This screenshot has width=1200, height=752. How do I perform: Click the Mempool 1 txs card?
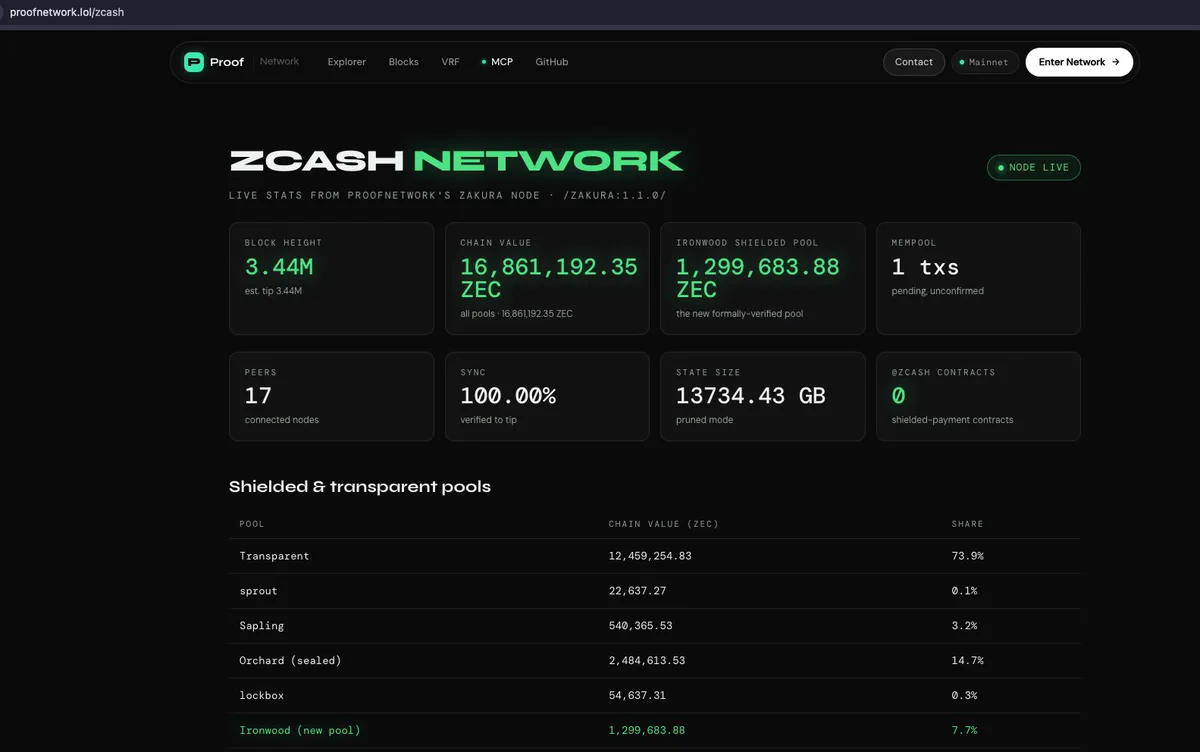pos(978,278)
